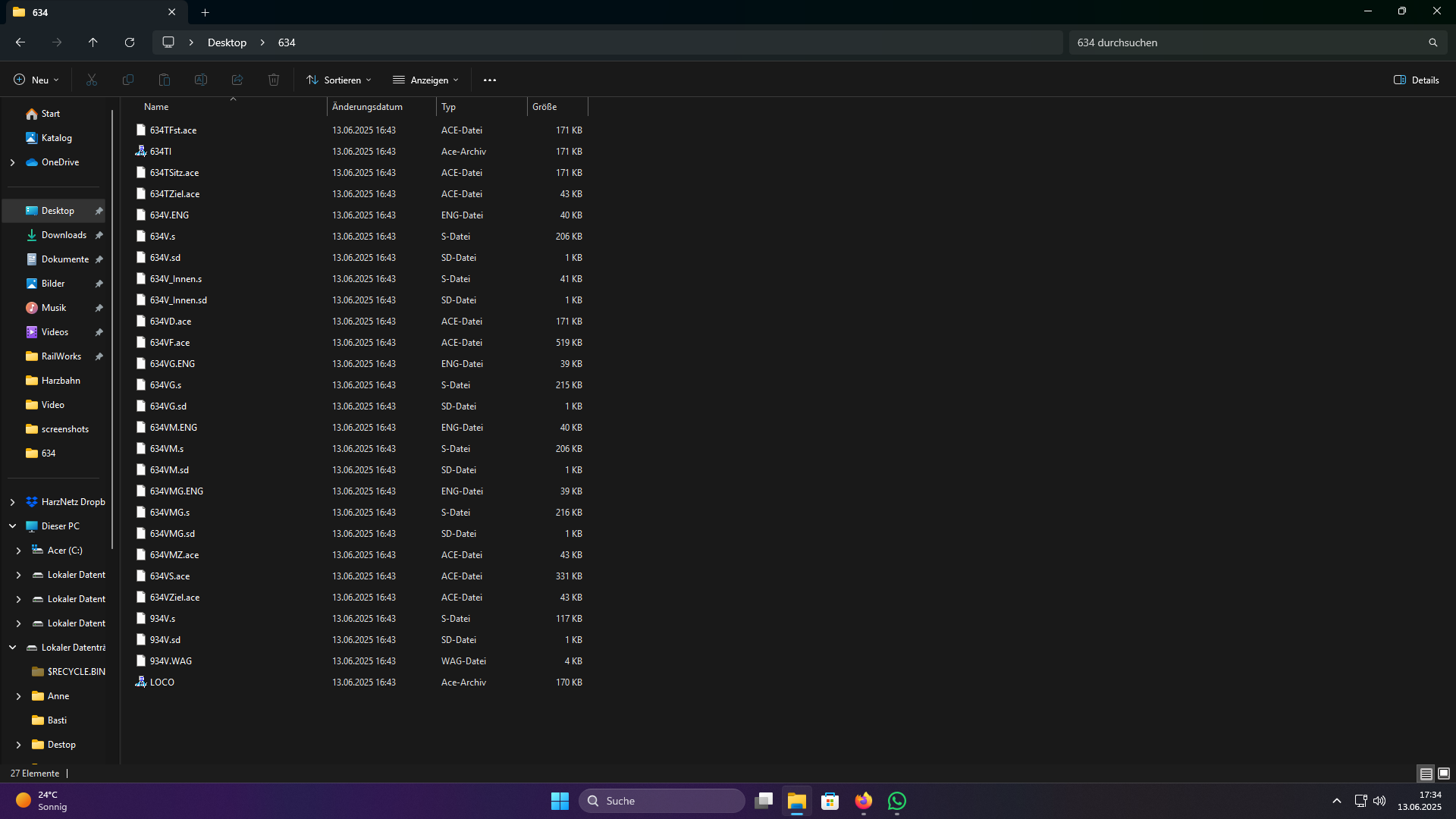Open the three-dots More options menu
Viewport: 1456px width, 819px height.
pyautogui.click(x=490, y=80)
